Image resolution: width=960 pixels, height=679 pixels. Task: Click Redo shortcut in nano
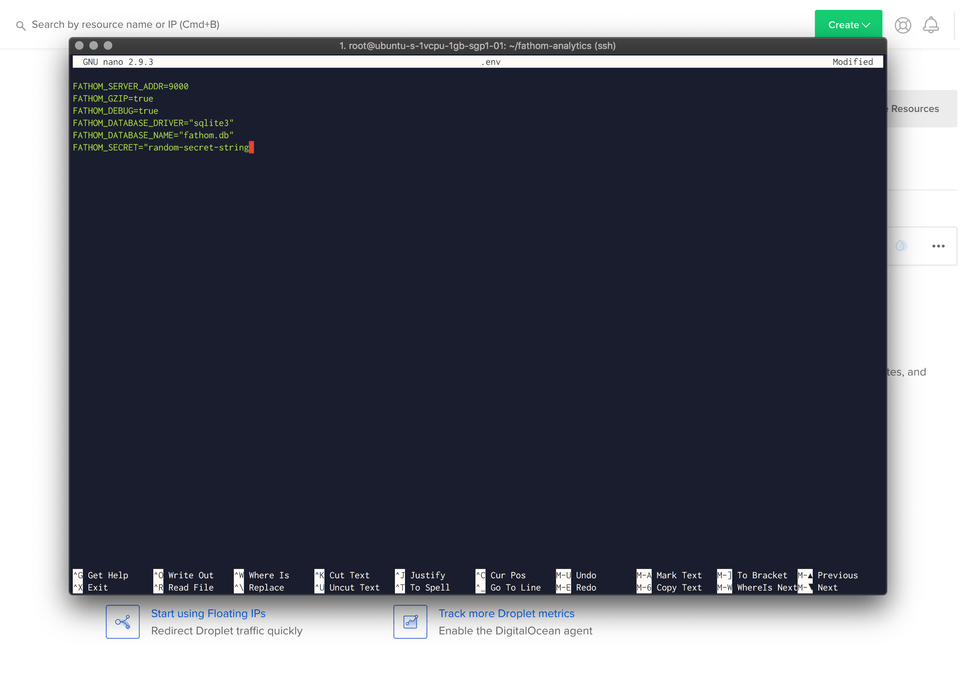coord(576,588)
